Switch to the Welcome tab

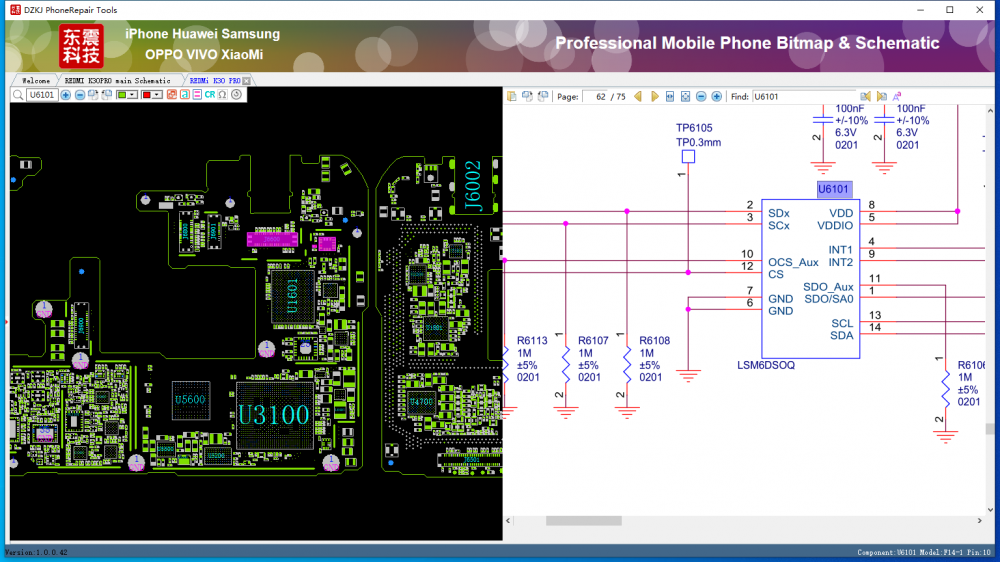point(35,80)
